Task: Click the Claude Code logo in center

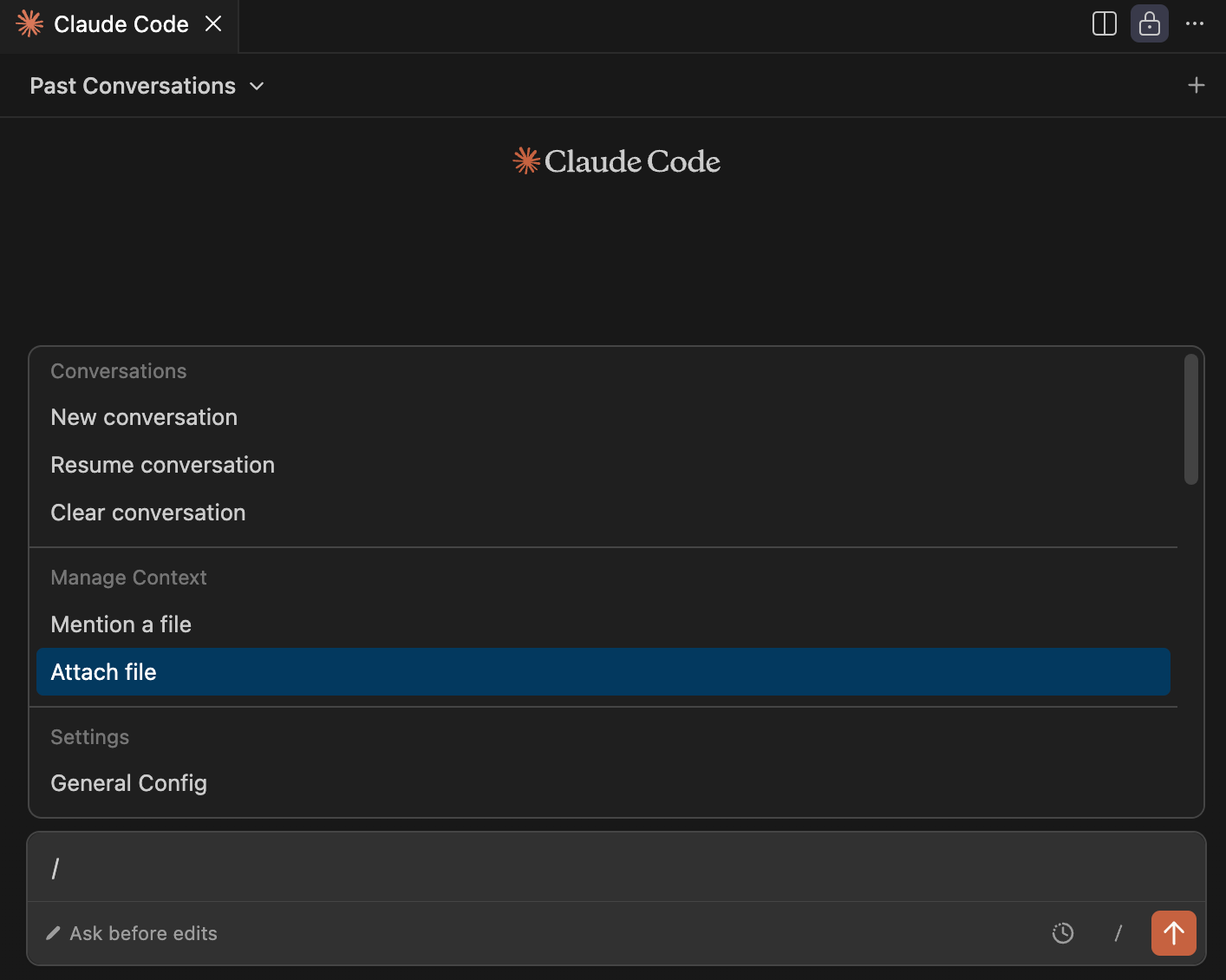Action: pos(616,161)
